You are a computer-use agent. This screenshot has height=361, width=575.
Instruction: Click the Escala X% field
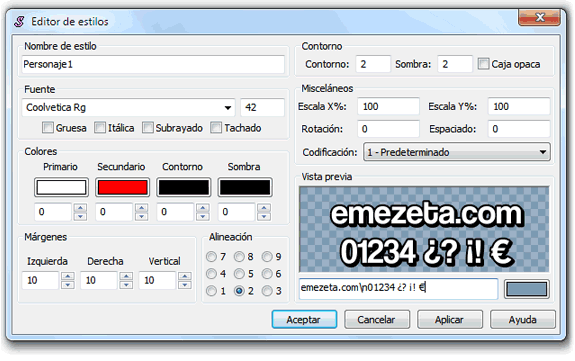388,106
